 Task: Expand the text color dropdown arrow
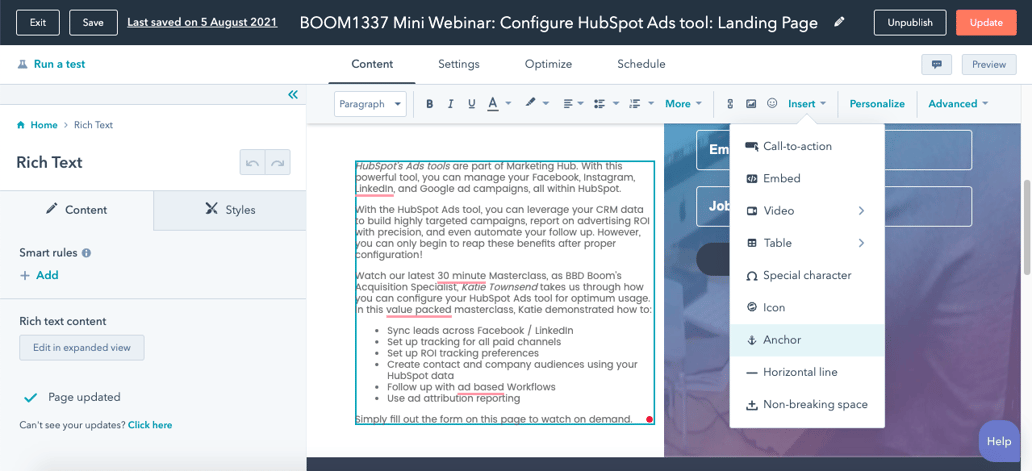[x=509, y=103]
